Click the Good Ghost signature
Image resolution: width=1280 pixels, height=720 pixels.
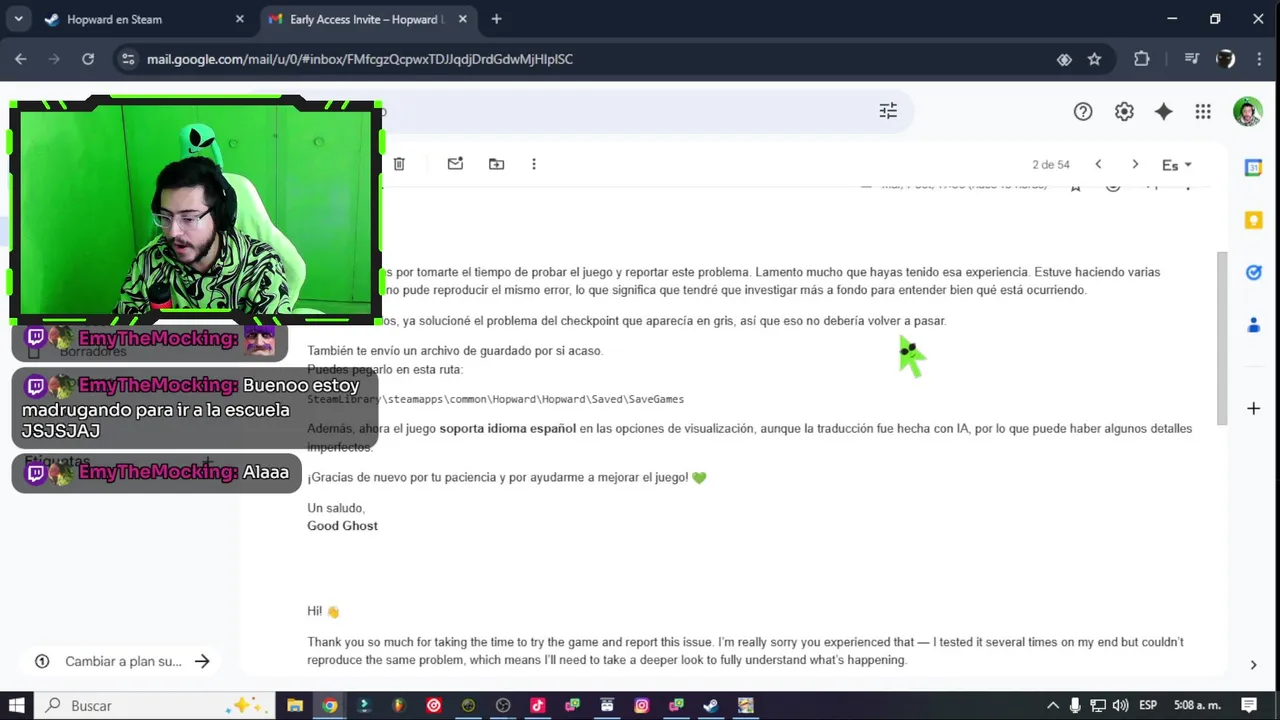tap(342, 526)
